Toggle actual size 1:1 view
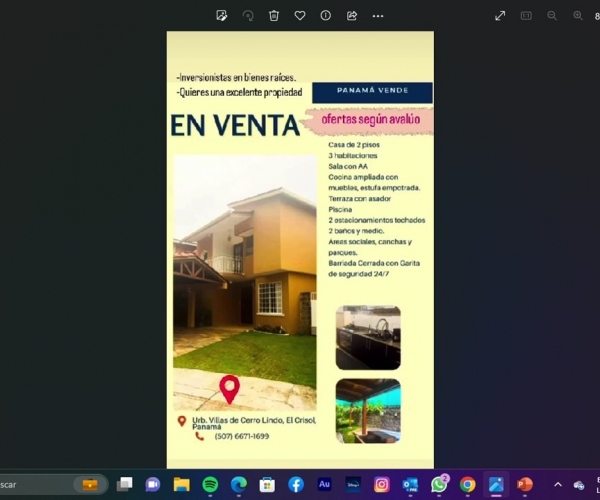600x500 pixels. point(526,16)
